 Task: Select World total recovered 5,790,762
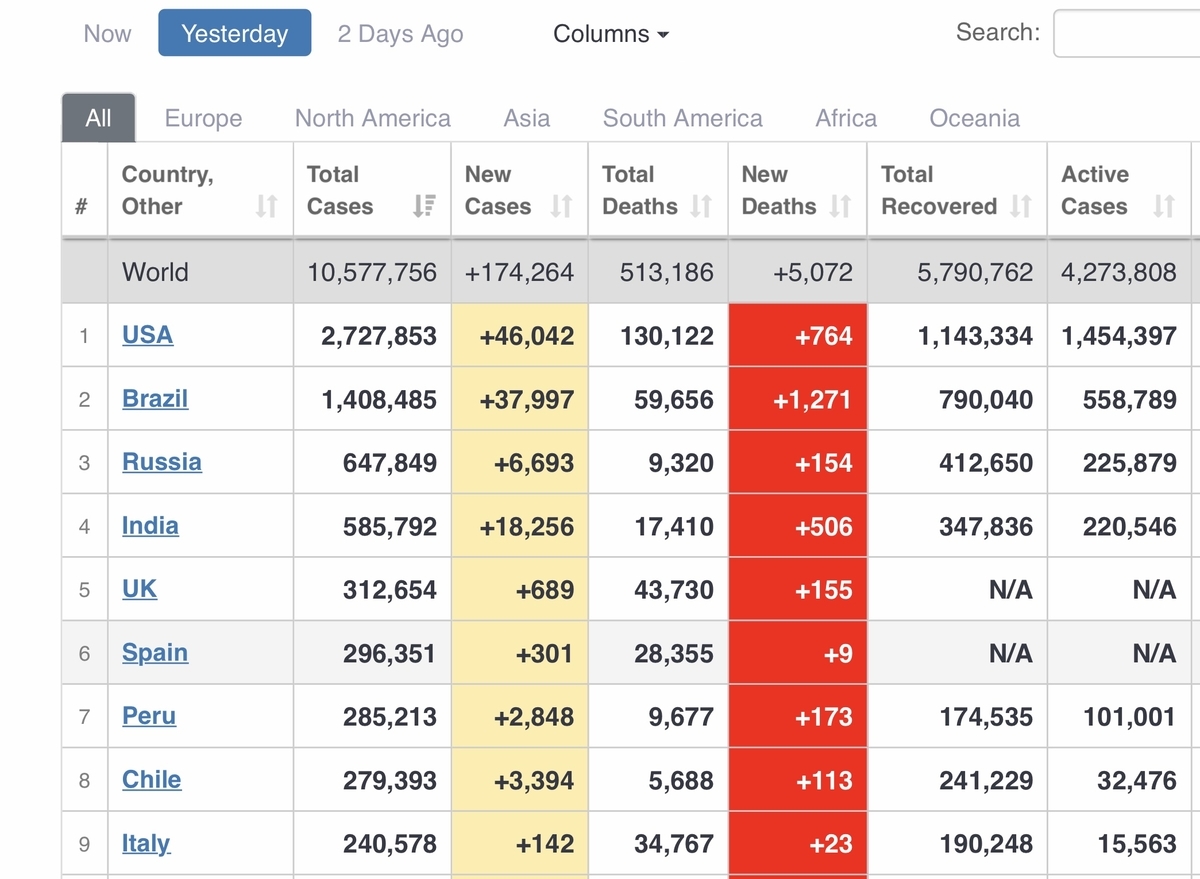coord(975,272)
